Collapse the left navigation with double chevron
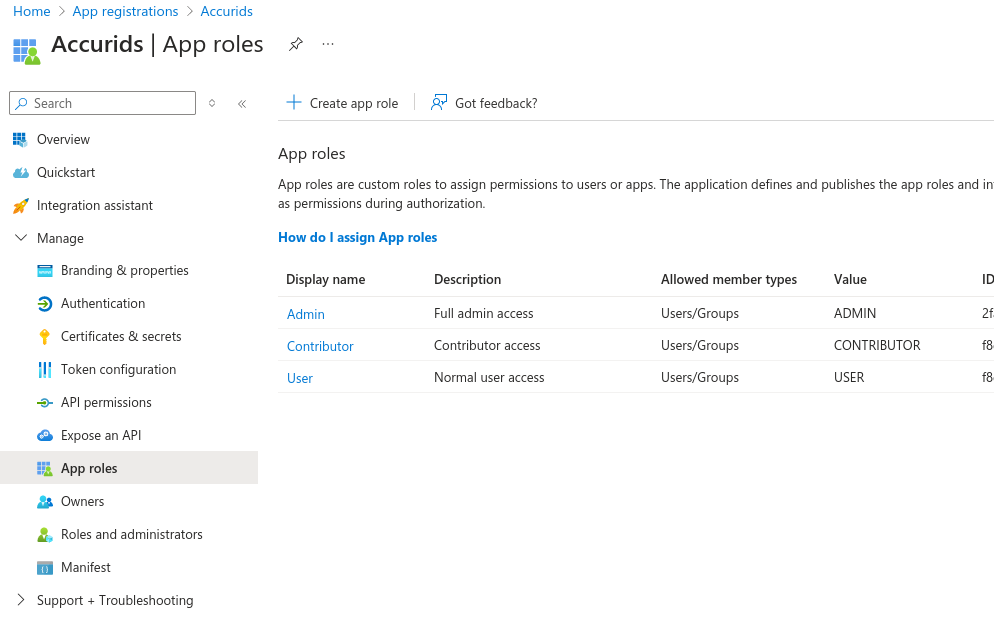The width and height of the screenshot is (994, 624). click(x=241, y=103)
